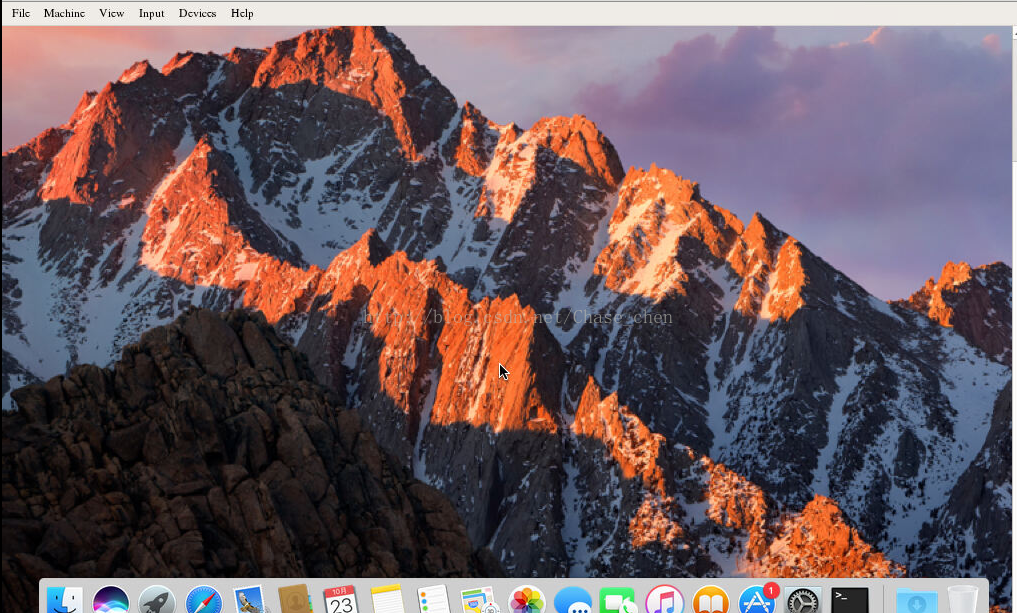Open the Help menu
The image size is (1017, 613).
(x=242, y=13)
